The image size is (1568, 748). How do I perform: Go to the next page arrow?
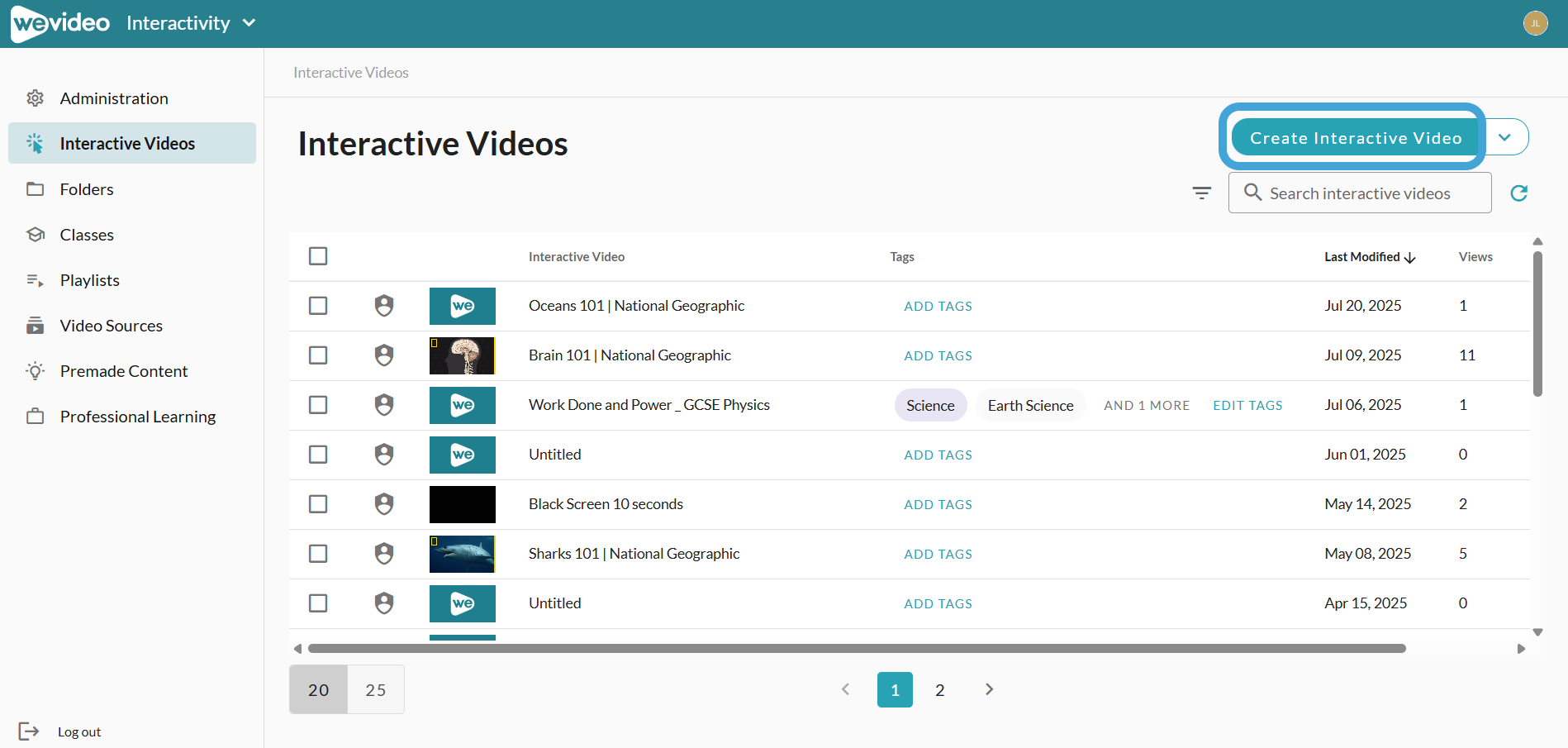(x=989, y=689)
